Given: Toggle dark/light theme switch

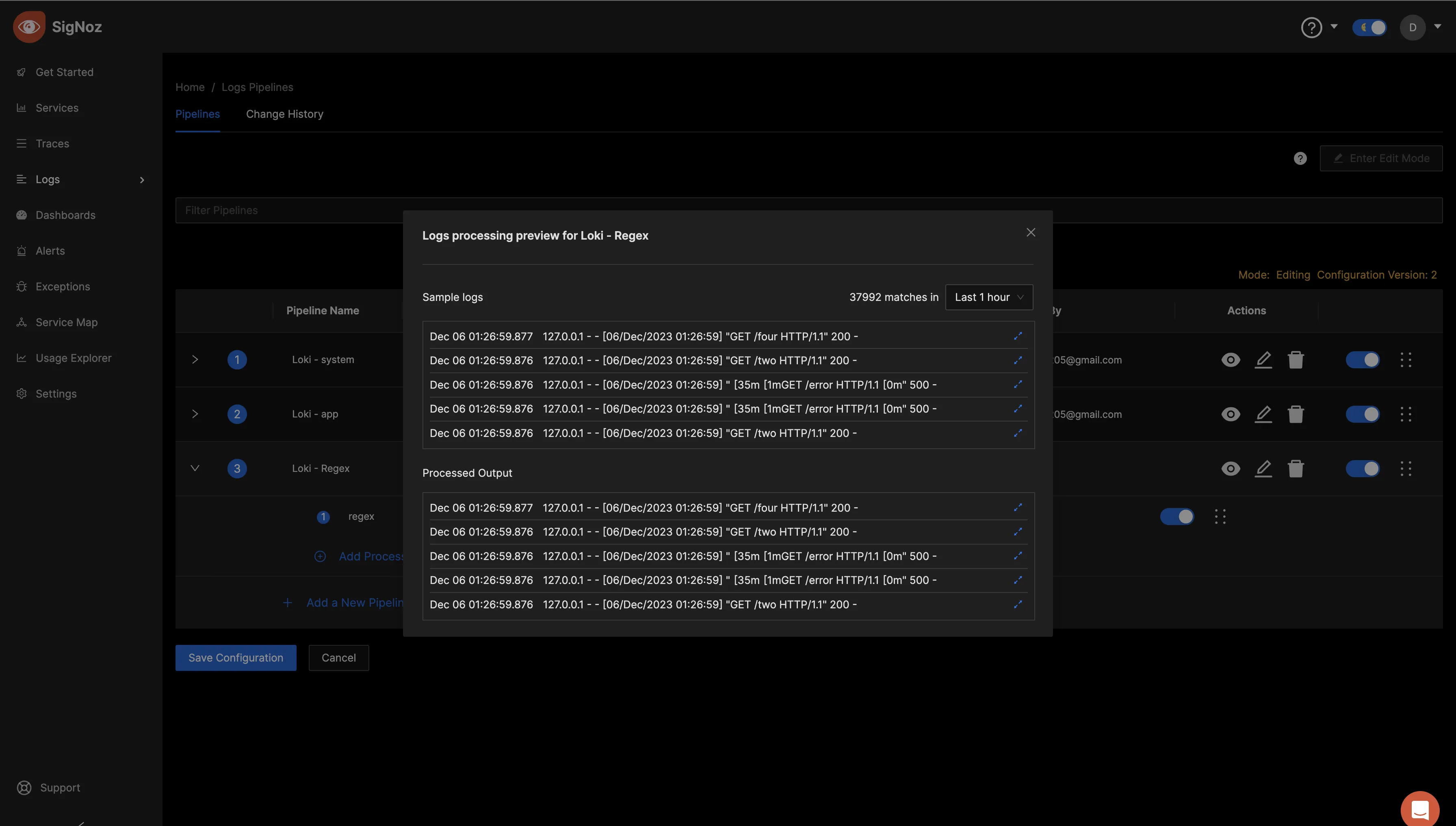Looking at the screenshot, I should pos(1369,27).
